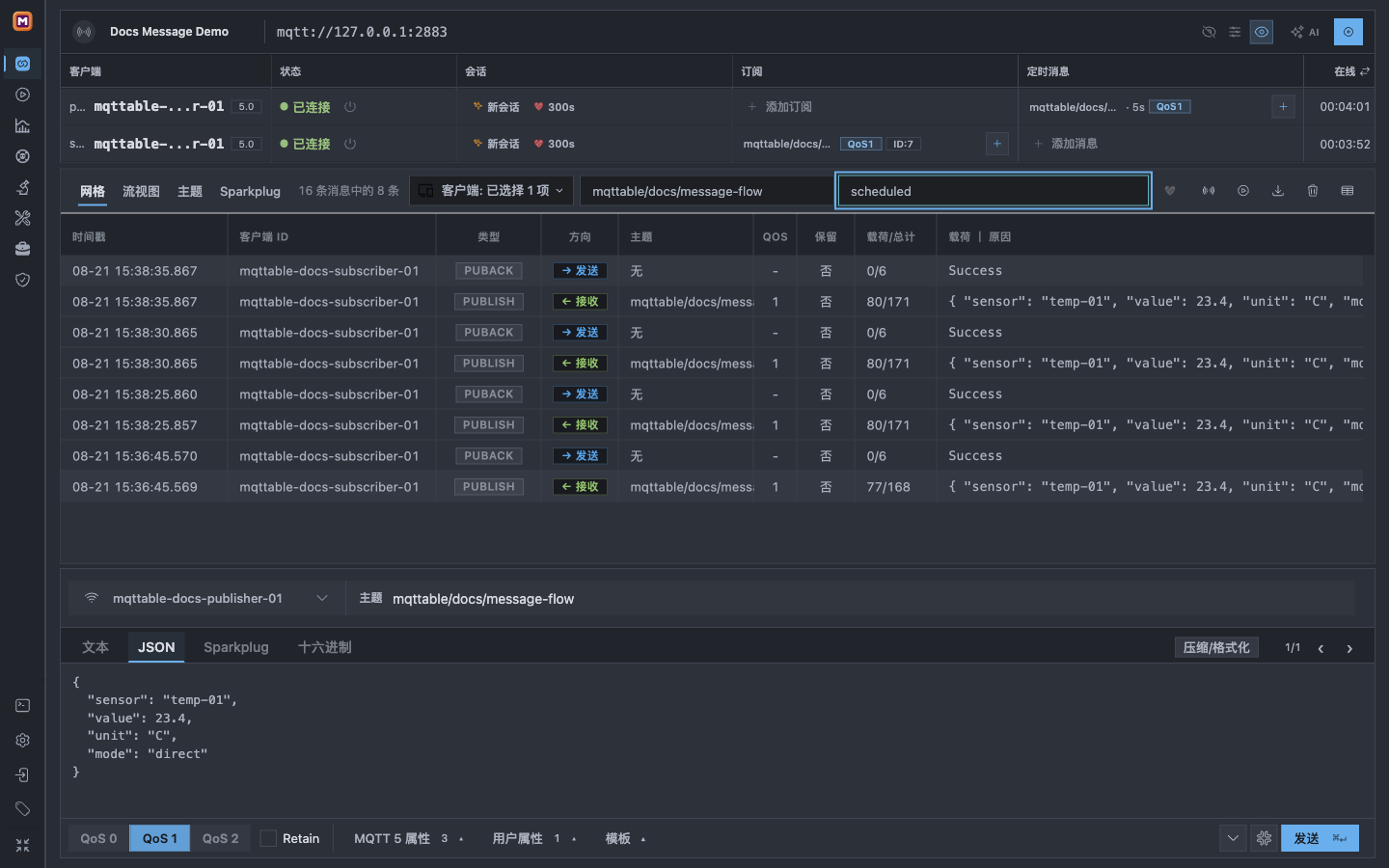
Task: Switch to the Sparkplug message view tab
Action: tap(250, 191)
